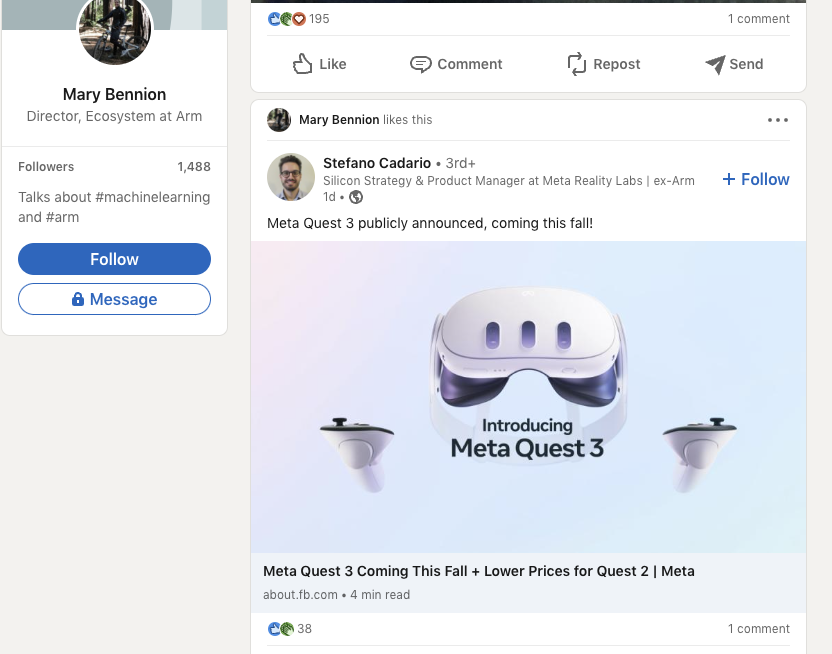The height and width of the screenshot is (654, 832).
Task: Click + Follow next to Stefano Cadario
Action: [756, 179]
